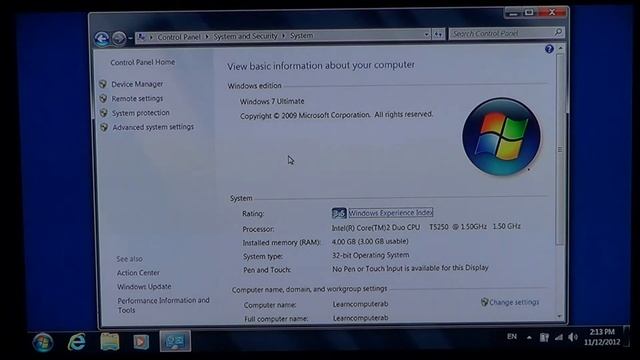The image size is (640, 360).
Task: Click the shield icon beside Remote settings
Action: [103, 98]
